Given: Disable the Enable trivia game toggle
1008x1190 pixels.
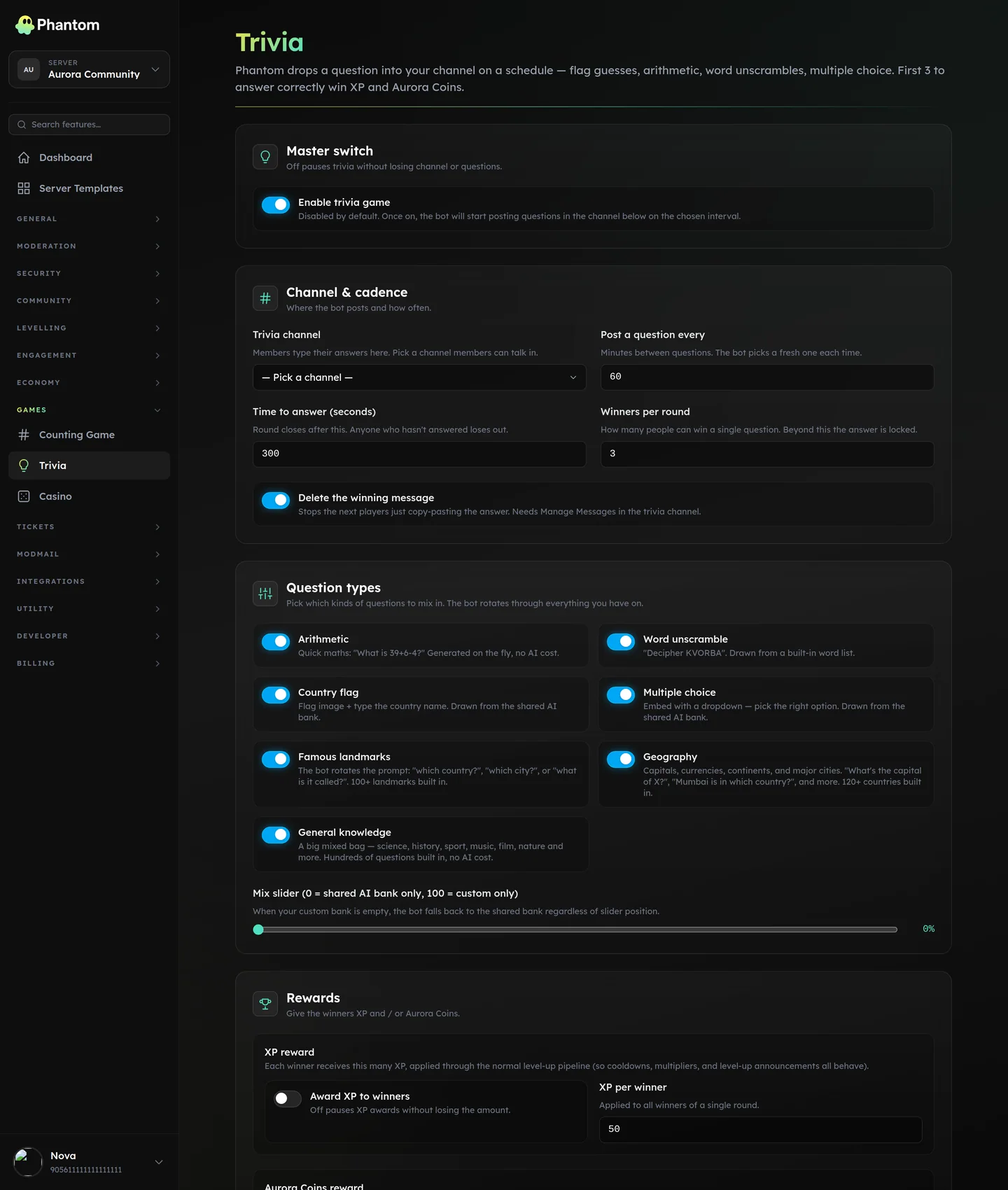Looking at the screenshot, I should 276,204.
